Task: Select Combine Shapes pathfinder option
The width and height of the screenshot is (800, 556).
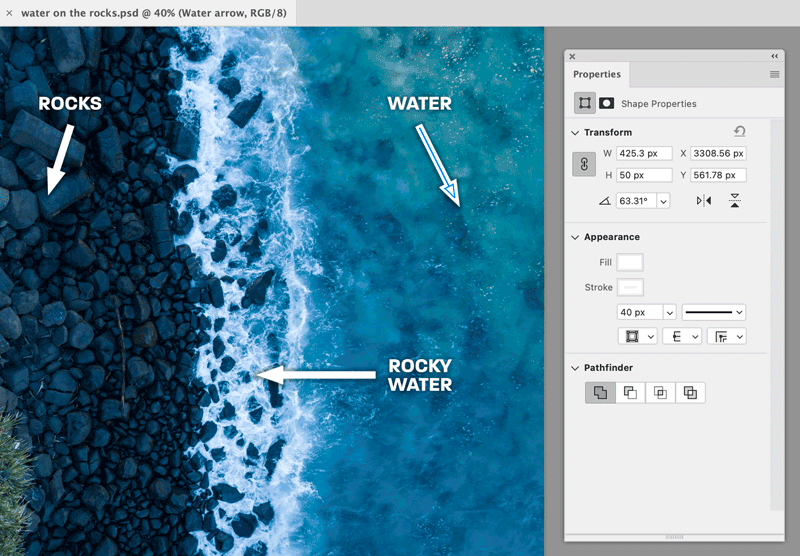Action: (x=601, y=393)
